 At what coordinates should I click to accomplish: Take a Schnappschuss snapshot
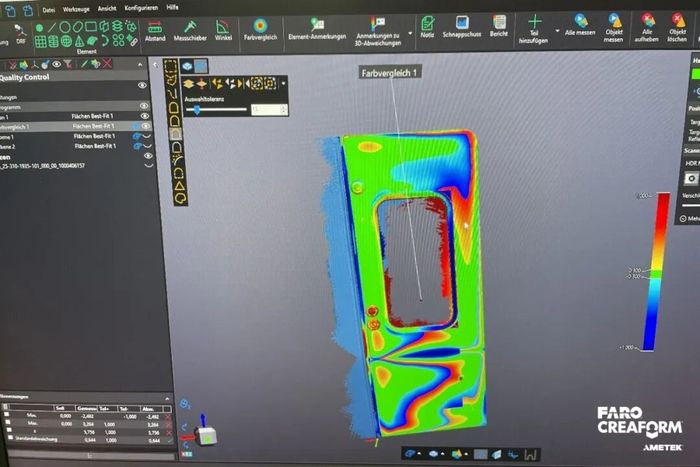click(462, 27)
